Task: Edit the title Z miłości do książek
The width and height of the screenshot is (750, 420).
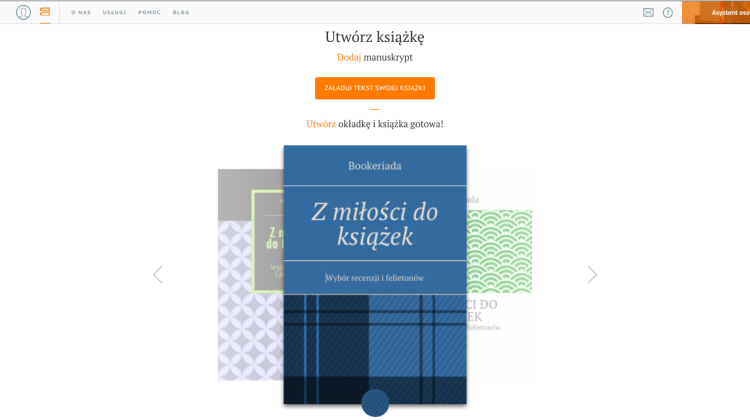Action: tap(375, 224)
